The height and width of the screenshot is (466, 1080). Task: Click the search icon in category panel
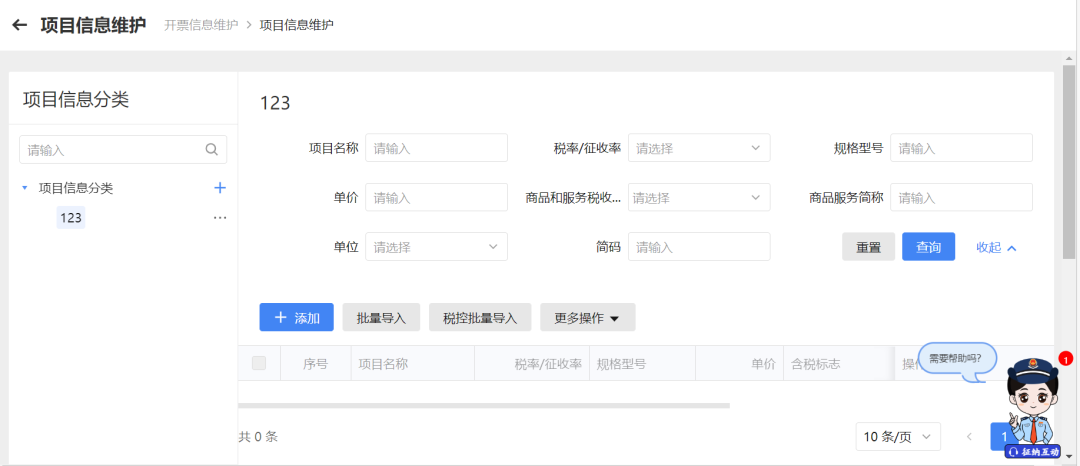point(212,150)
